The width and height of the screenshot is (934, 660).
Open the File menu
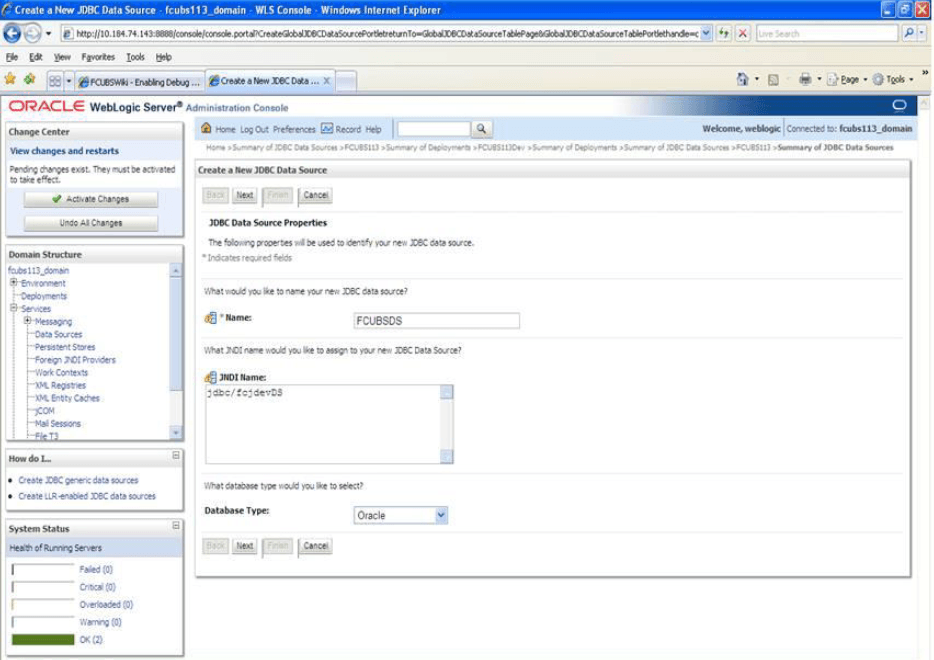[12, 57]
